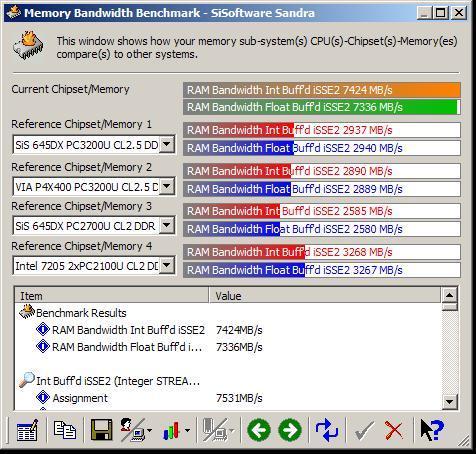Click the 7336MB/s value cell

click(x=239, y=347)
